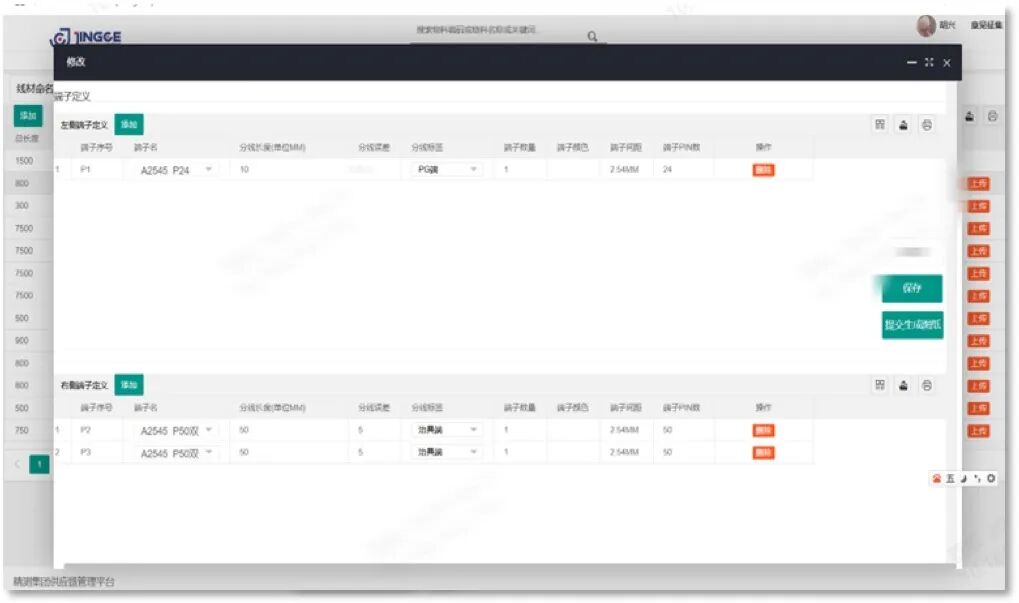Open the input method settings gear icon
The width and height of the screenshot is (1019, 603).
pos(991,478)
